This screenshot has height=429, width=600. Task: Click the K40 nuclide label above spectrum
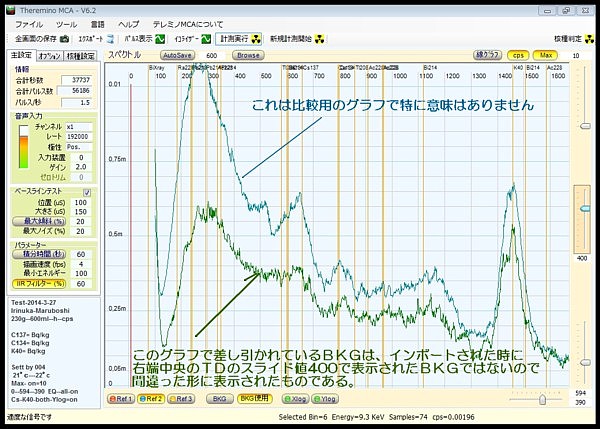point(518,67)
